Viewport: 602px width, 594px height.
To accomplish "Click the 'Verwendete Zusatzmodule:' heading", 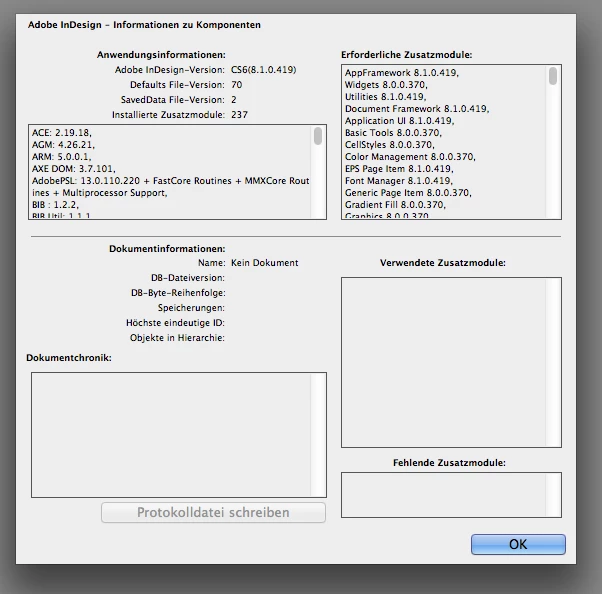I will click(443, 263).
